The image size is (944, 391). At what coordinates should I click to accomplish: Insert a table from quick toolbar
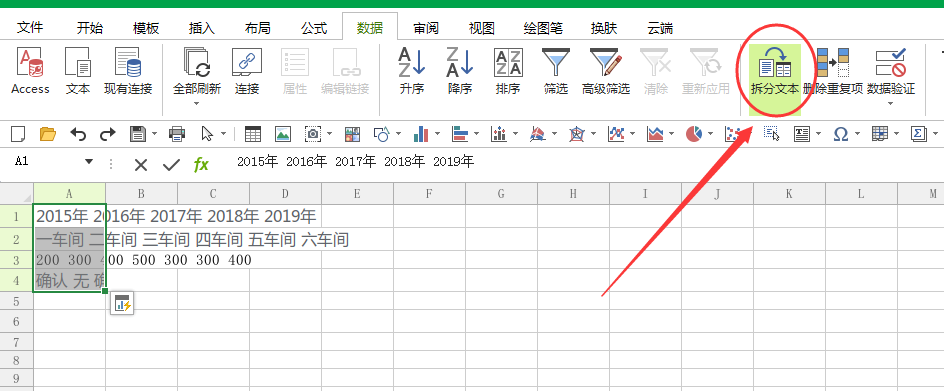[x=253, y=133]
